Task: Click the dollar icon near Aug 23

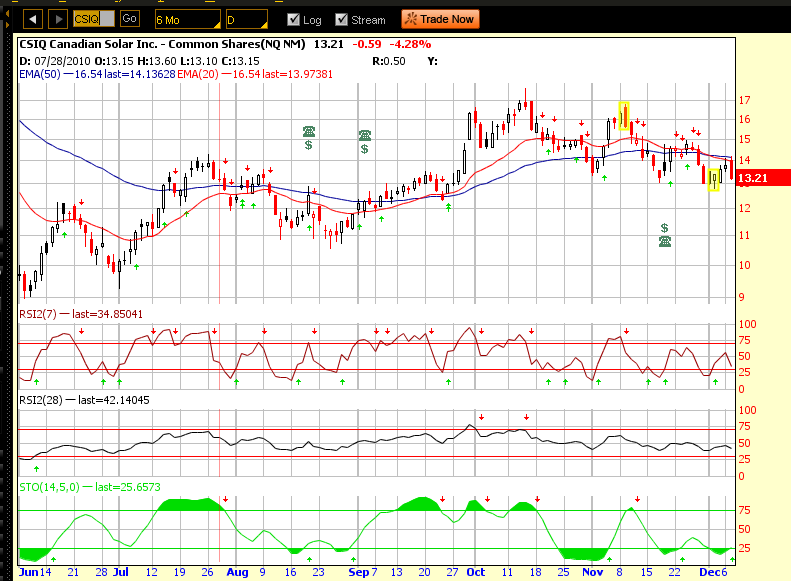Action: point(308,145)
